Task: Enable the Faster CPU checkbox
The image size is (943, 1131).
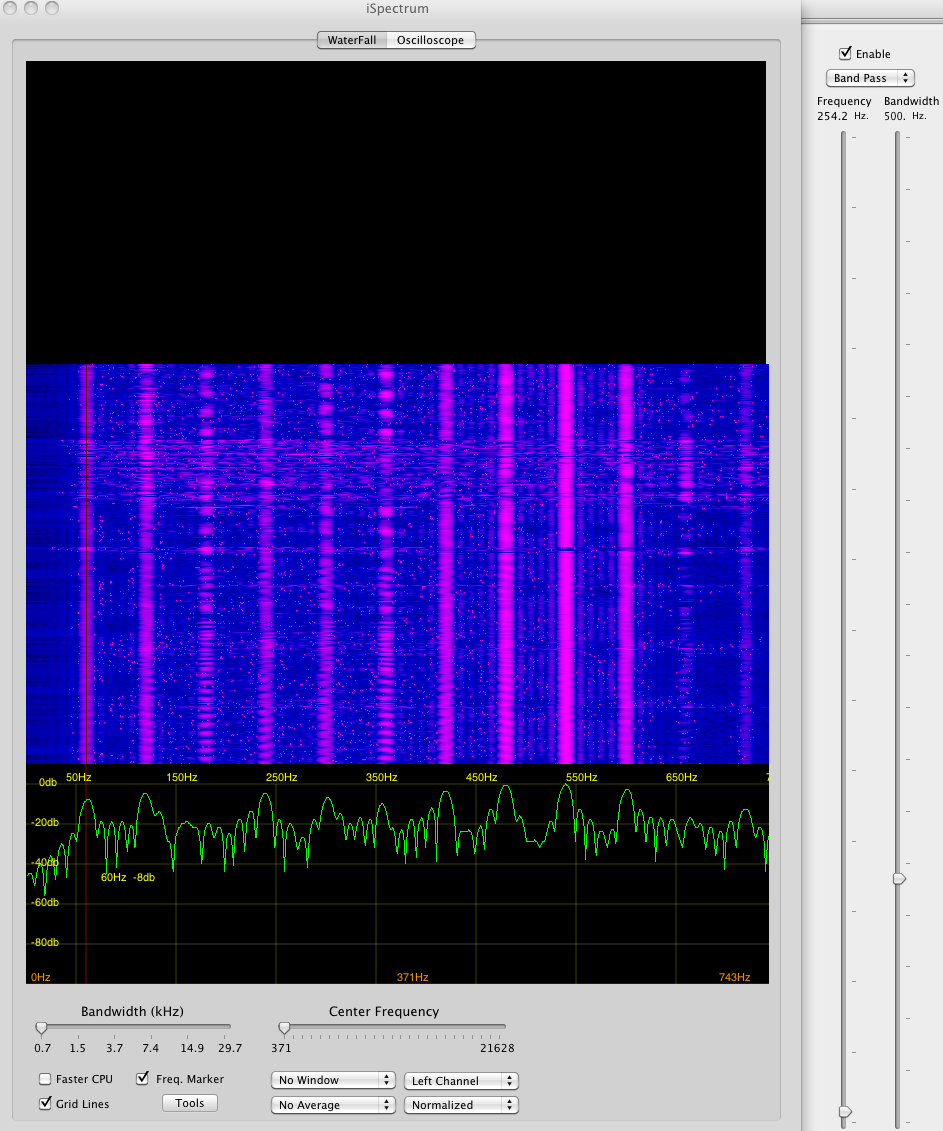Action: [45, 1079]
